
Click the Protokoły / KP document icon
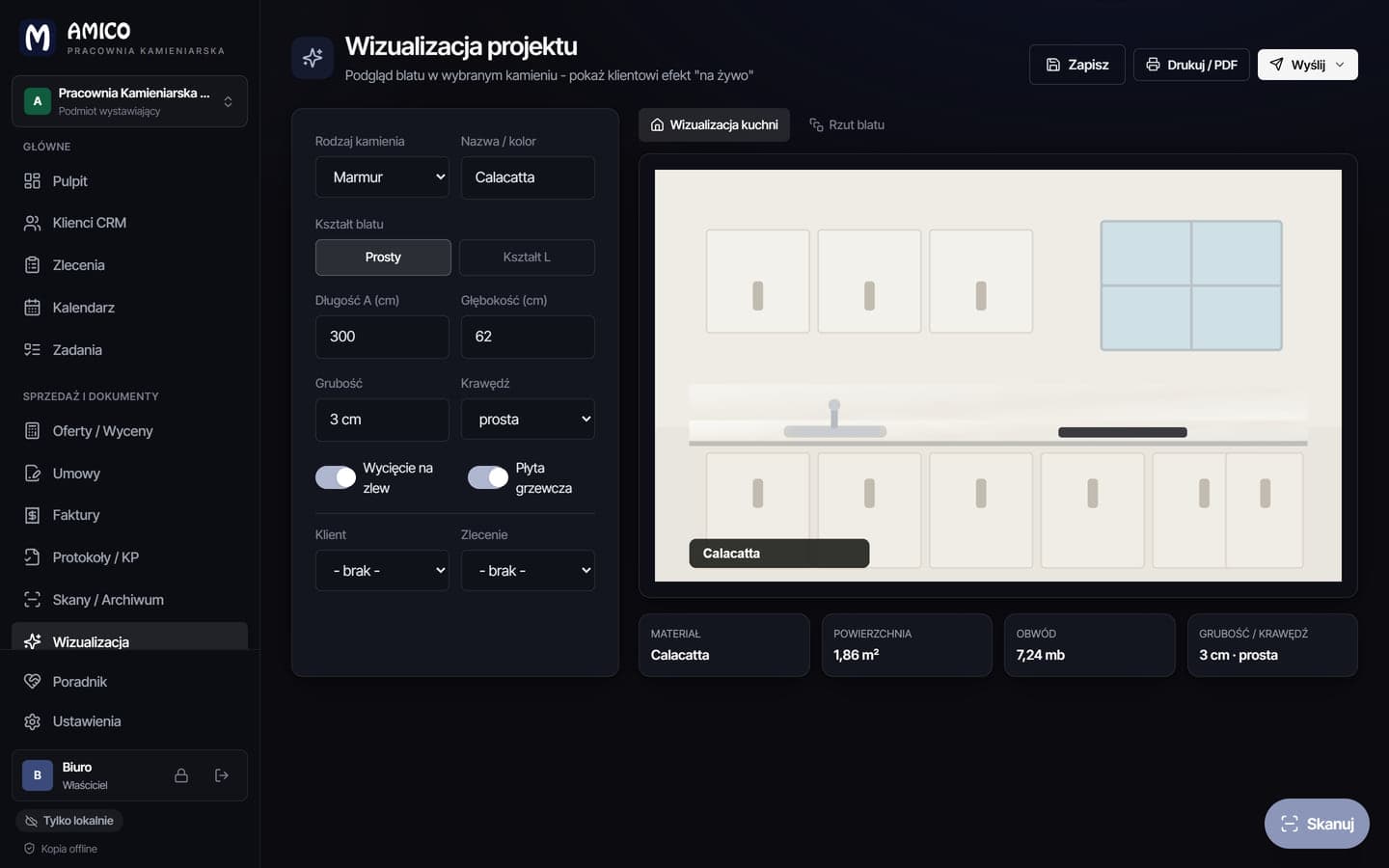point(32,557)
